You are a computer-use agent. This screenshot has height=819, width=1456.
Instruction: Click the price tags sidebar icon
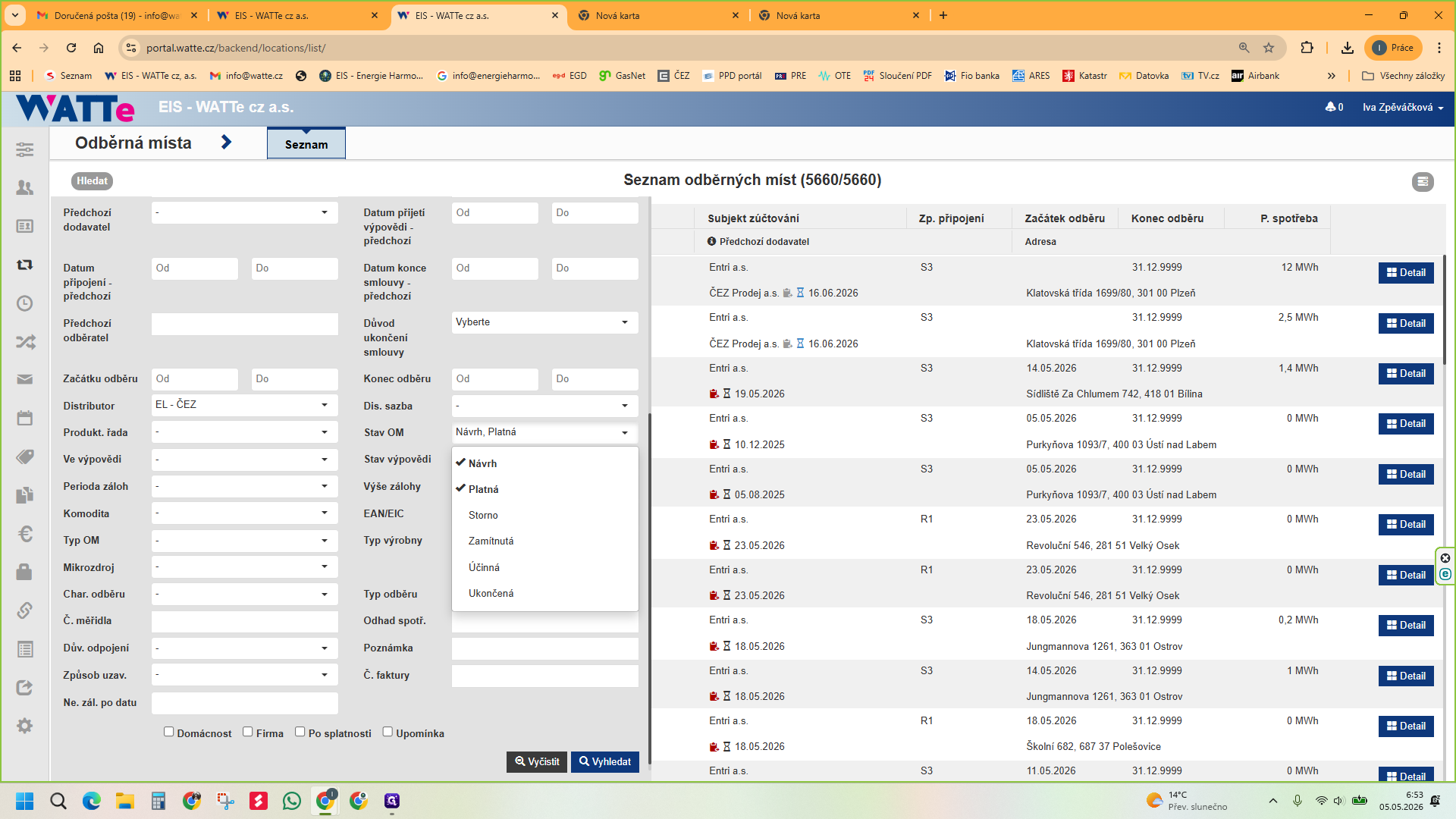(25, 457)
